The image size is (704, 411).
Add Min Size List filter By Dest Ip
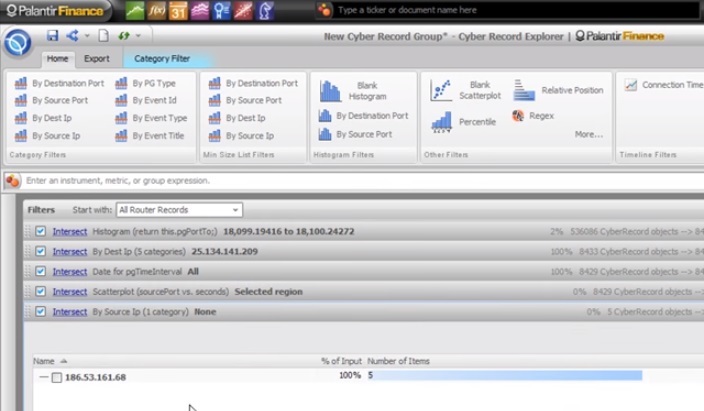pos(237,118)
